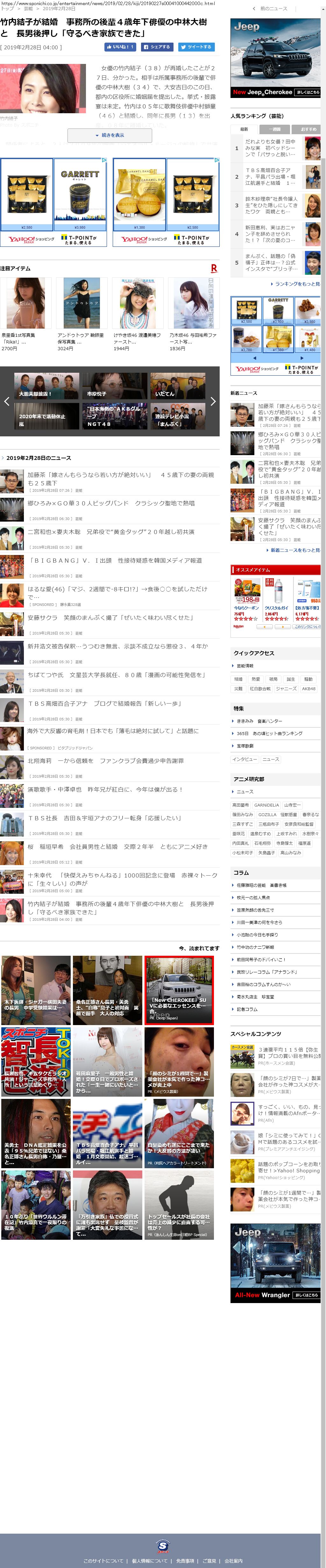Open the ちばてつや氏 文星芸大学長就任 headline
This screenshot has width=326, height=1568.
116,675
